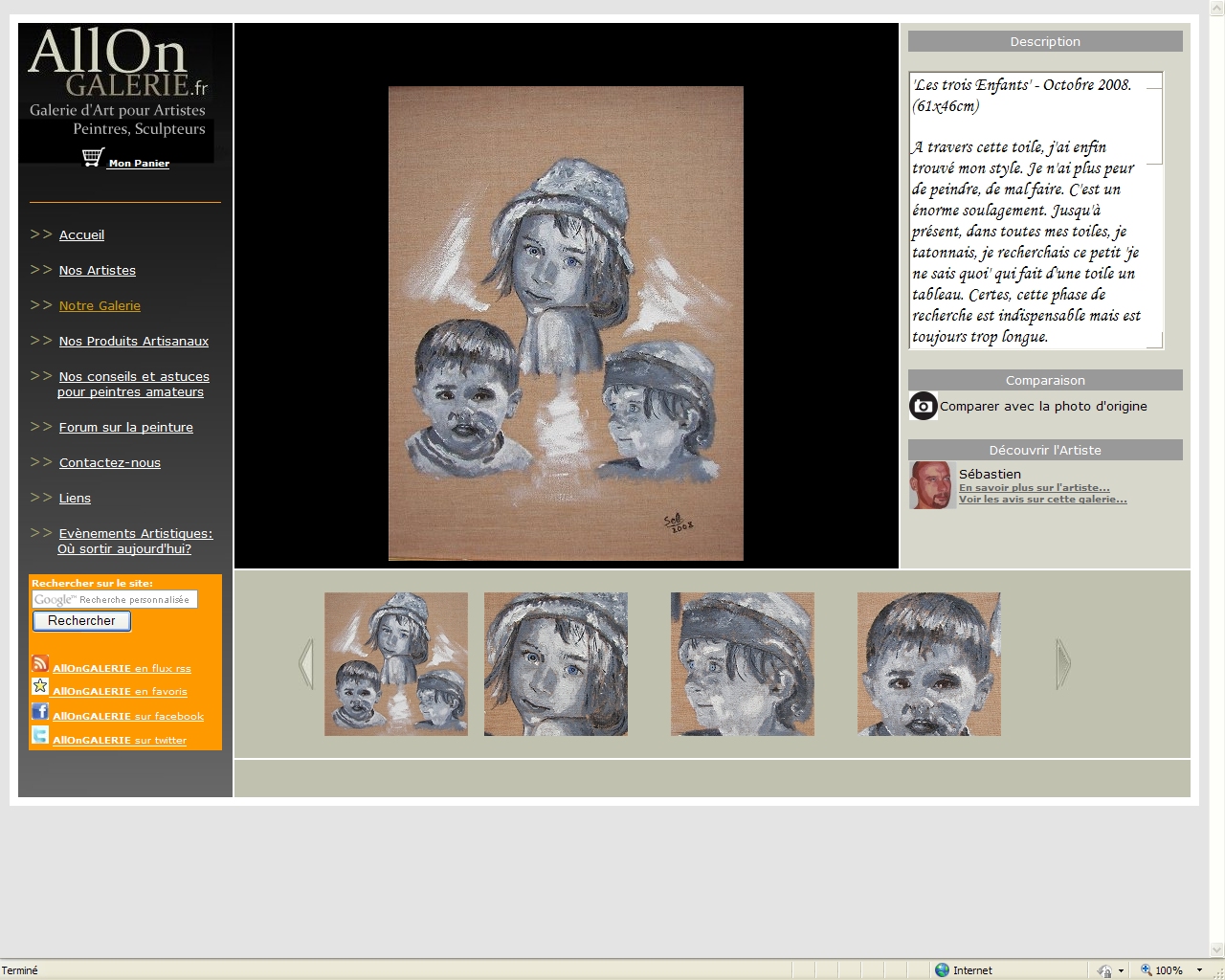This screenshot has width=1225, height=980.
Task: Select the thumbnail of all three children
Action: click(x=396, y=664)
